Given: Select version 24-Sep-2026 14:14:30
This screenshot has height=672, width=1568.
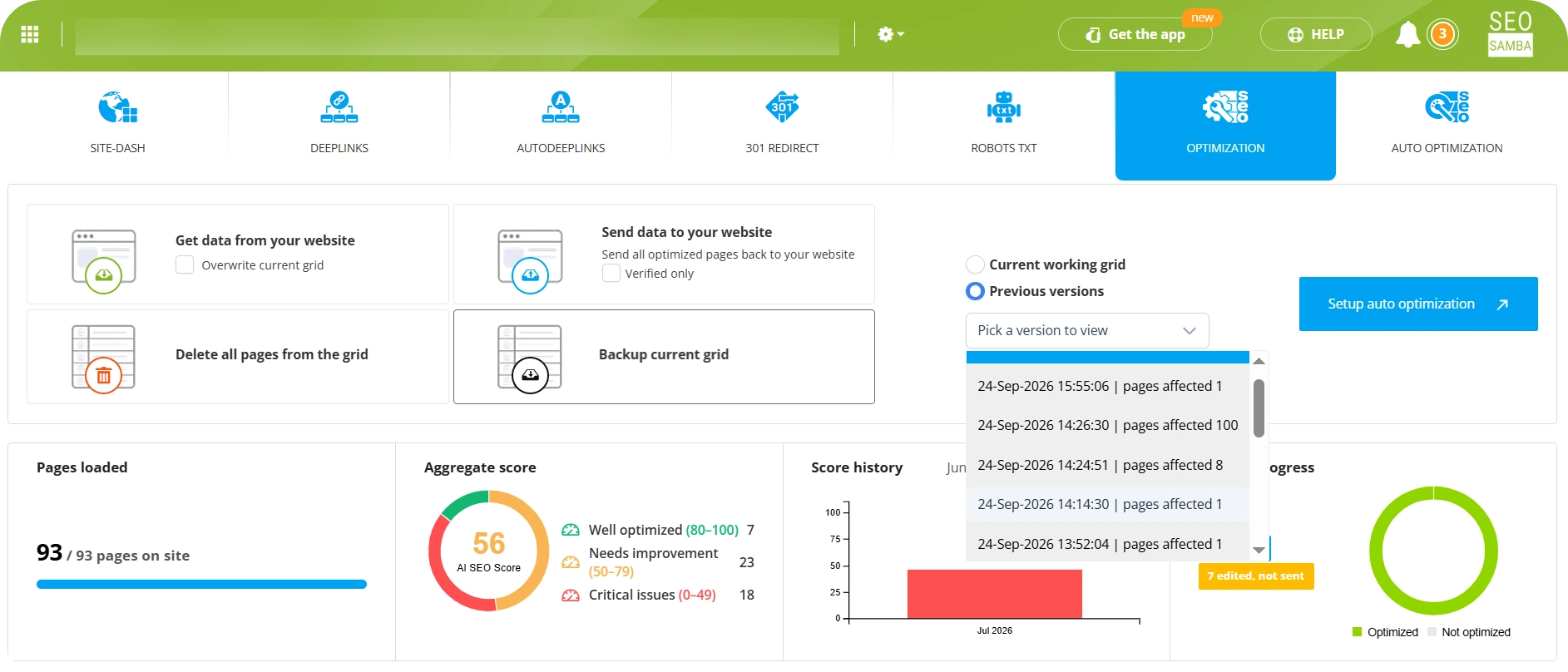Looking at the screenshot, I should coord(1108,504).
